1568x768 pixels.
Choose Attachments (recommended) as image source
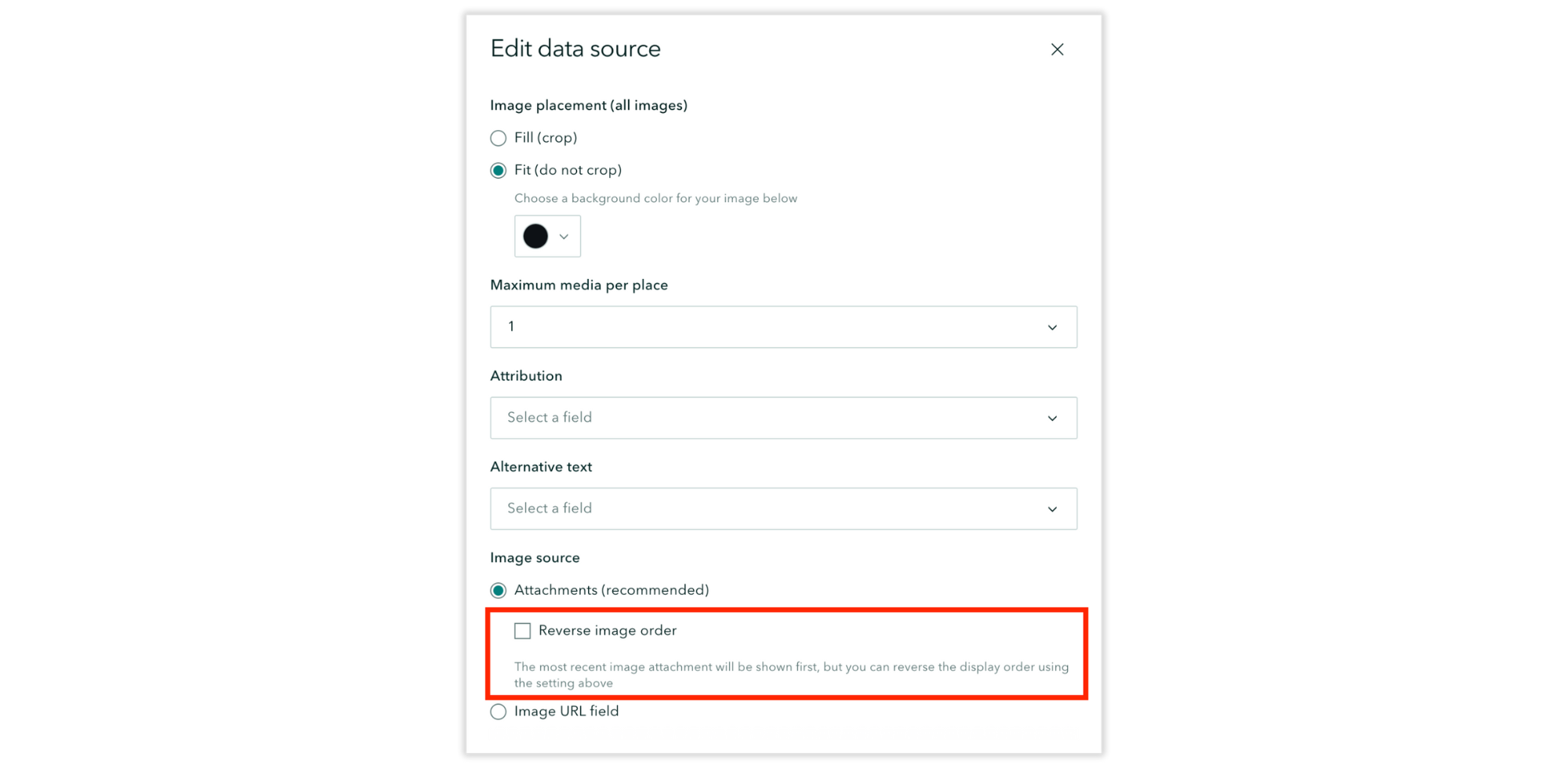pos(499,589)
